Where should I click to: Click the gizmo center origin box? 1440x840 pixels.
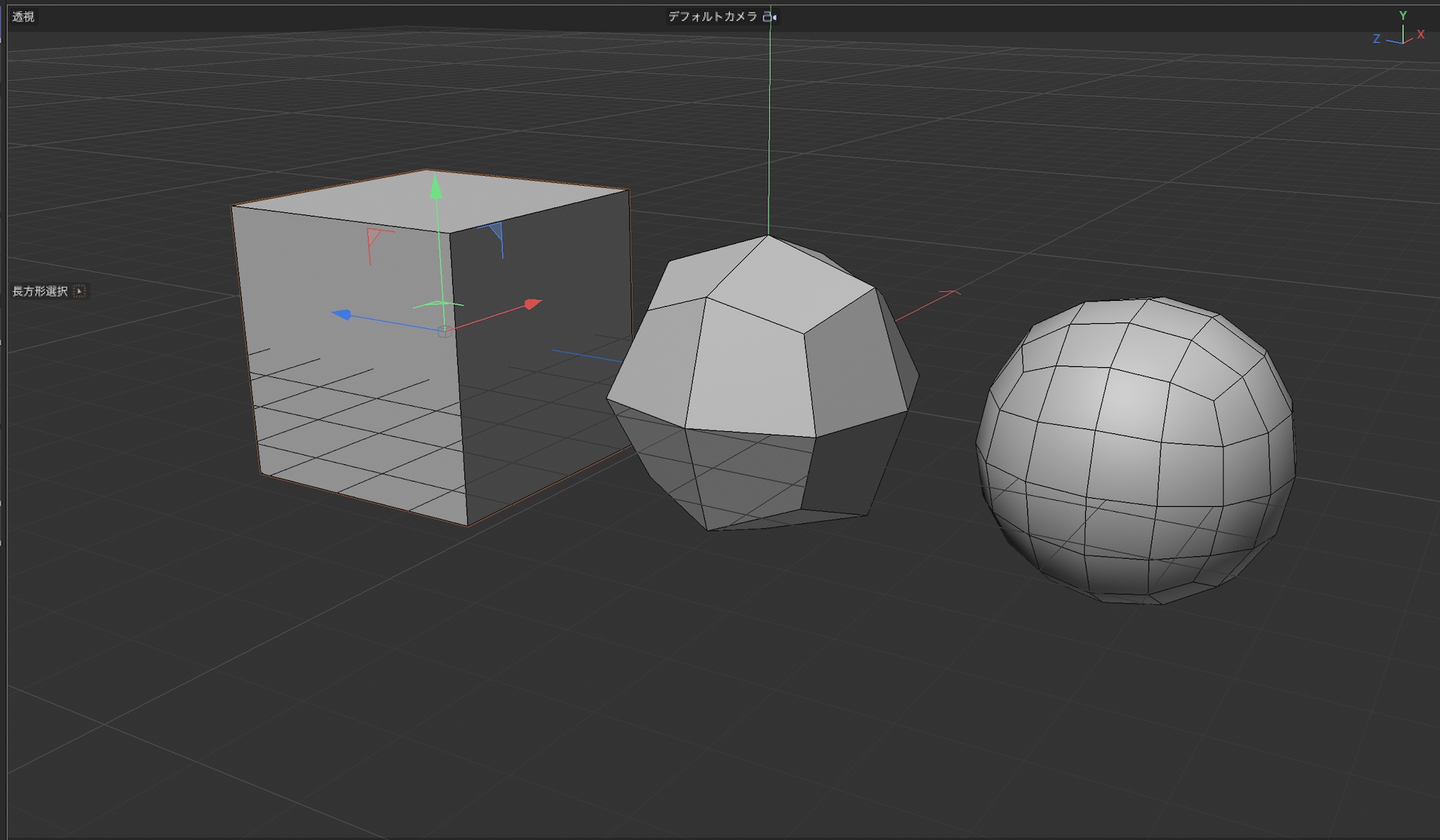(x=445, y=331)
